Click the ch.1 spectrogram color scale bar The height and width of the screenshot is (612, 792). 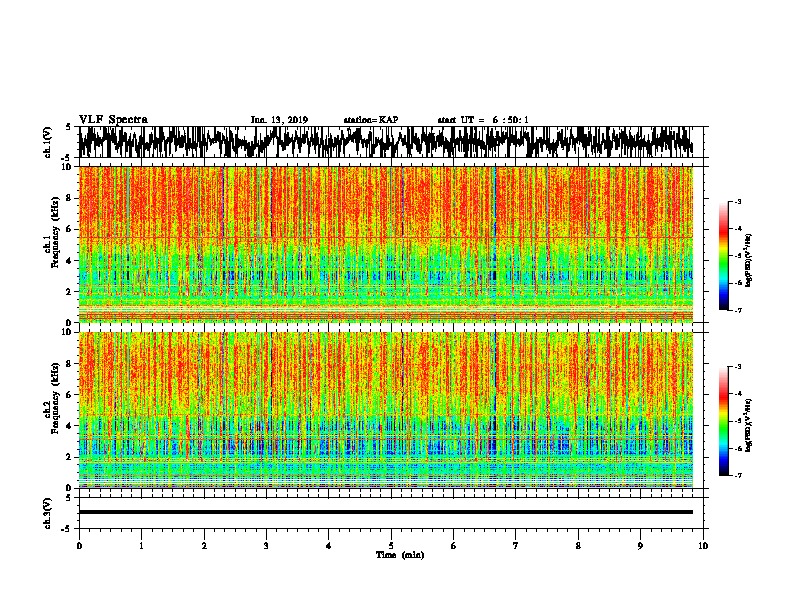724,256
